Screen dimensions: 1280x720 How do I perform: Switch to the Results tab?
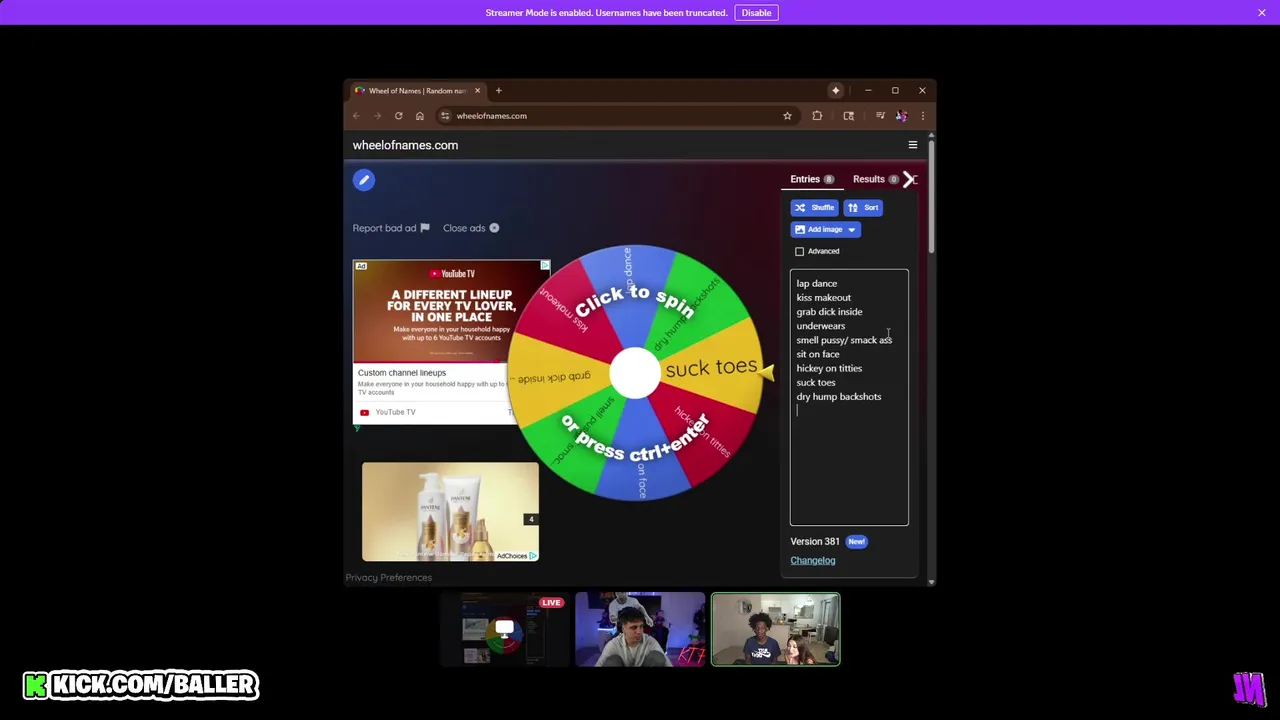pos(875,179)
